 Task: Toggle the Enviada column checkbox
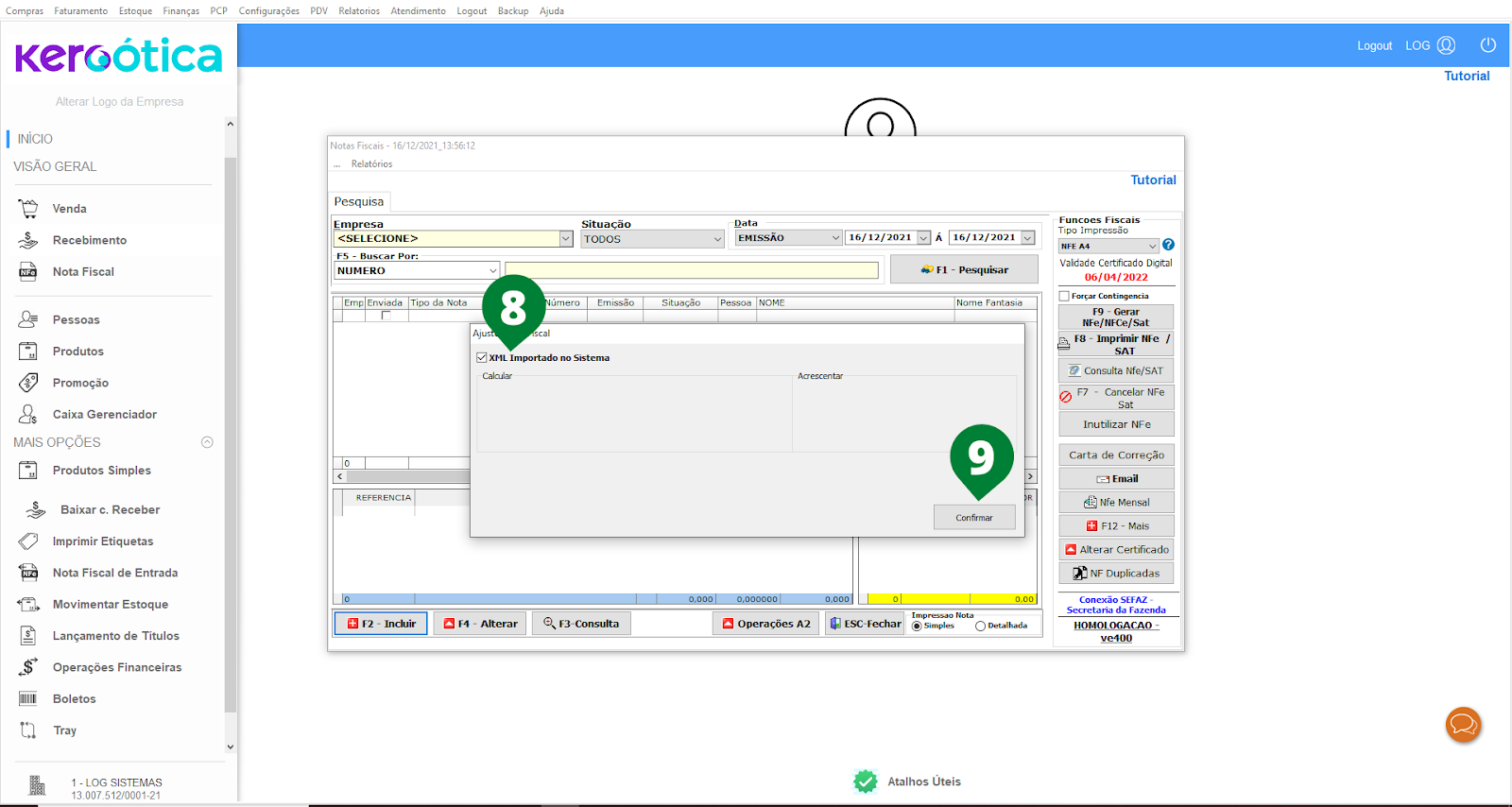(x=386, y=316)
